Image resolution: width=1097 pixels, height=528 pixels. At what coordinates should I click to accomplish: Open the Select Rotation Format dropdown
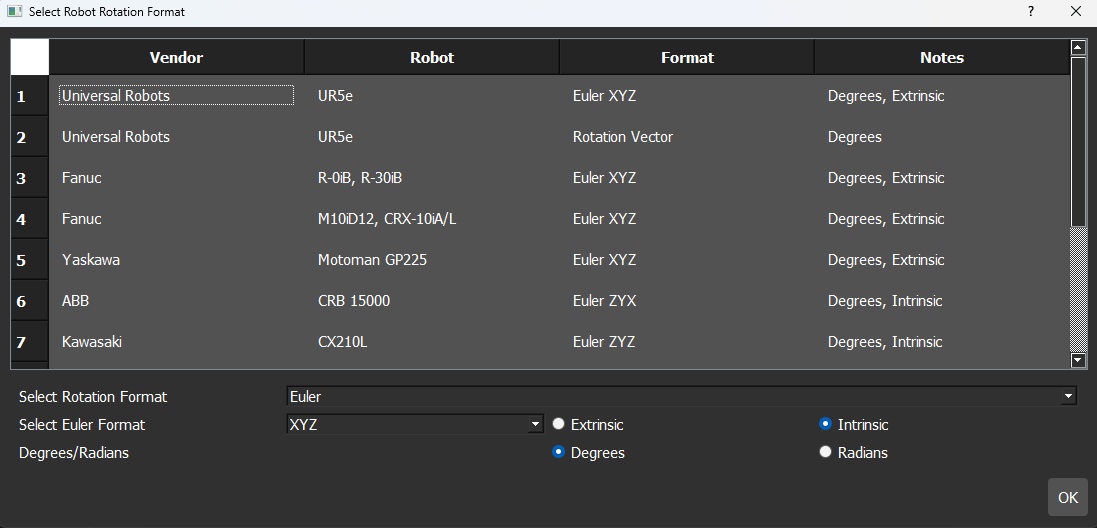681,396
